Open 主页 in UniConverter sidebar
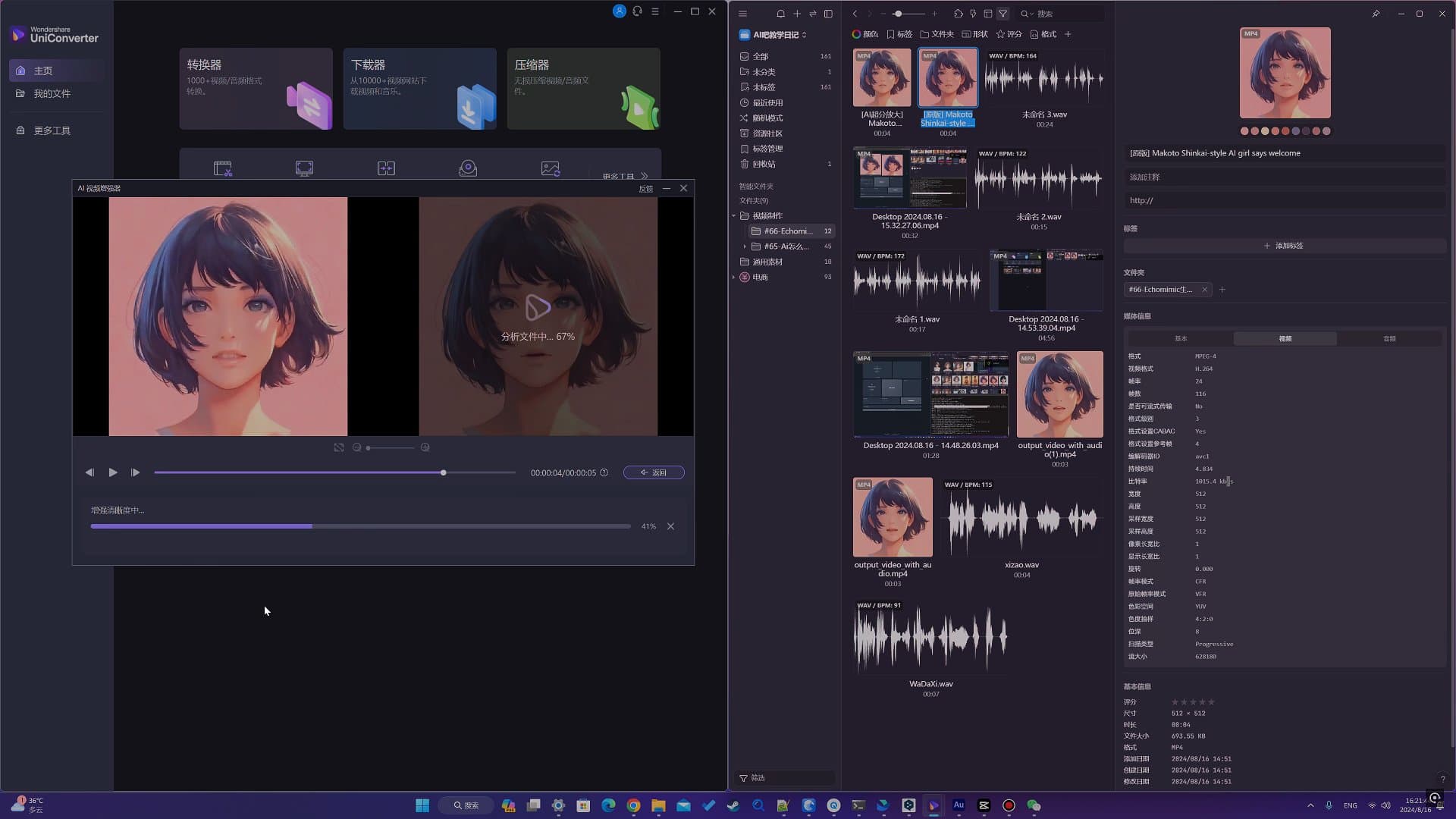The height and width of the screenshot is (819, 1456). click(x=57, y=71)
